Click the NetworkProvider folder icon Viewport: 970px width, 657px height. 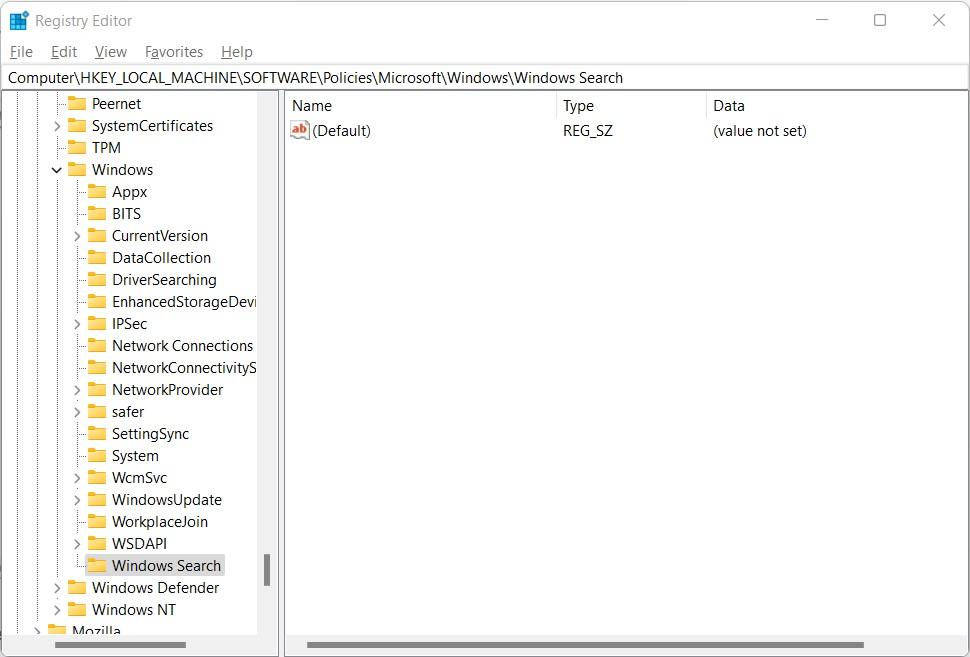tap(97, 389)
